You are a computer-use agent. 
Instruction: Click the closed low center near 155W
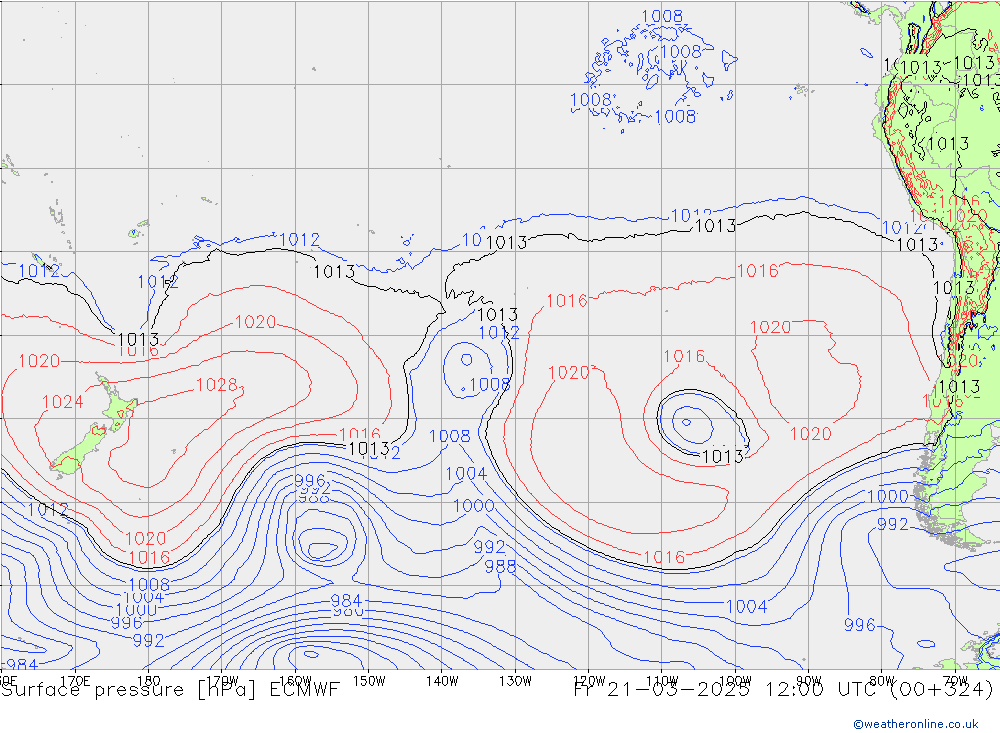(x=322, y=548)
